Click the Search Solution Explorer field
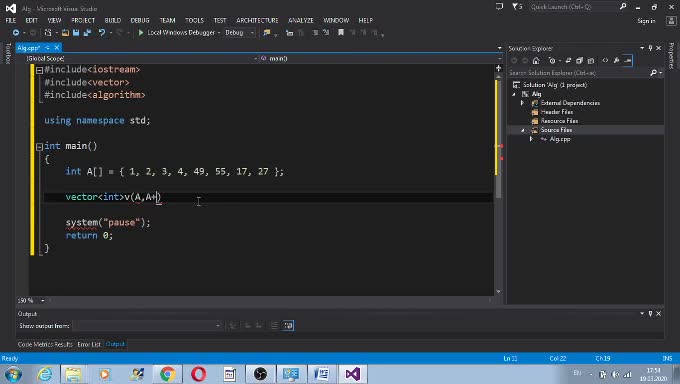The width and height of the screenshot is (680, 384). coord(579,73)
